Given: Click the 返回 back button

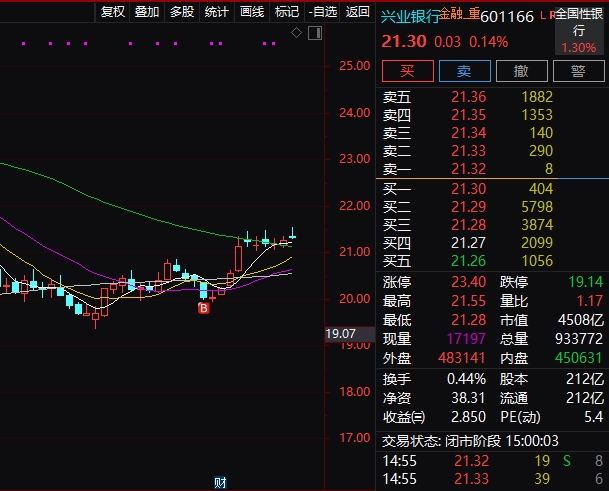Looking at the screenshot, I should click(x=357, y=12).
